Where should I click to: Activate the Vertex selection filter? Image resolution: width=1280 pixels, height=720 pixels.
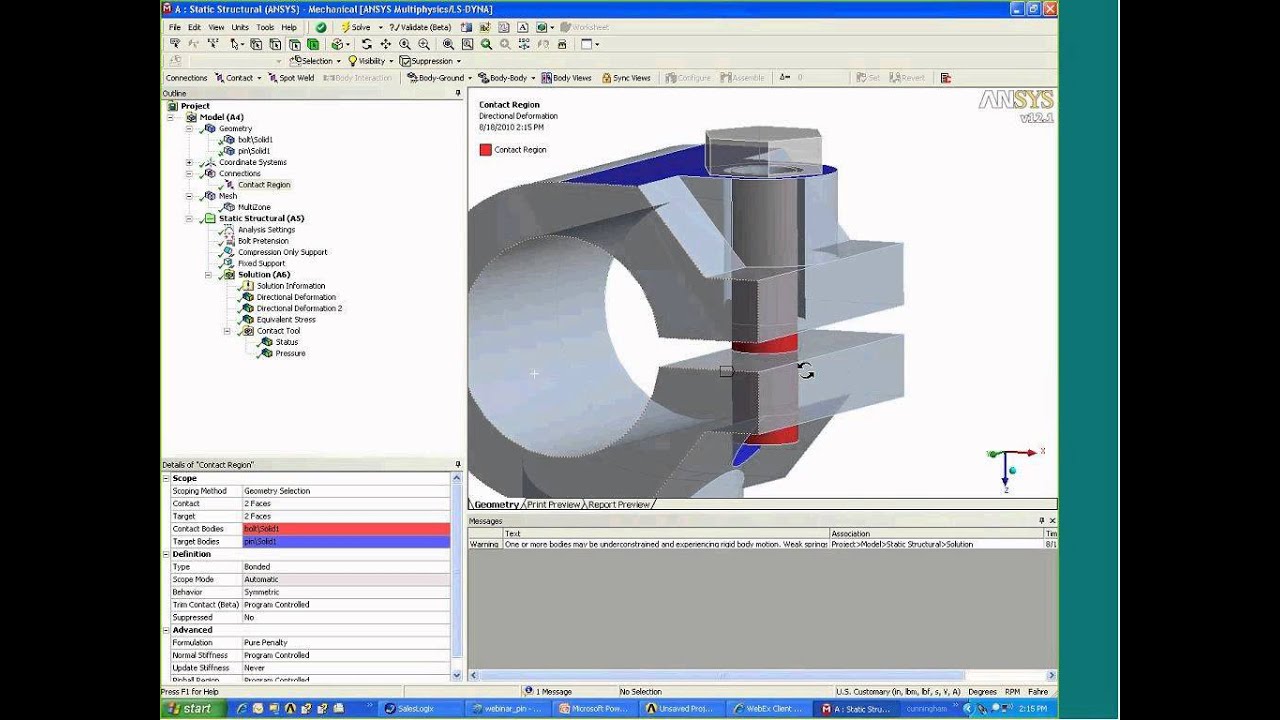(x=256, y=44)
